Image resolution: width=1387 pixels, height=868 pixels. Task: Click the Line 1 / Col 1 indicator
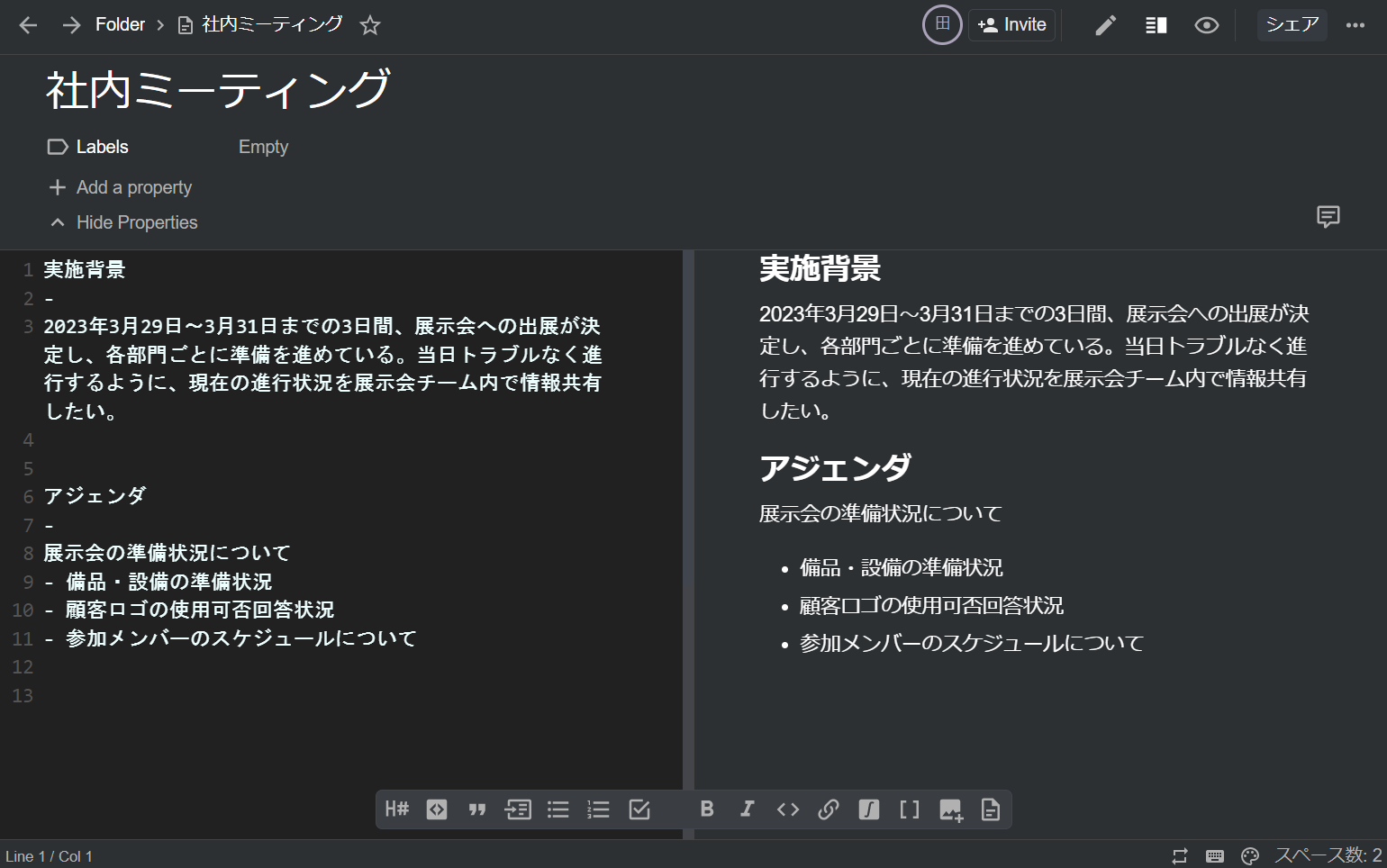click(49, 856)
